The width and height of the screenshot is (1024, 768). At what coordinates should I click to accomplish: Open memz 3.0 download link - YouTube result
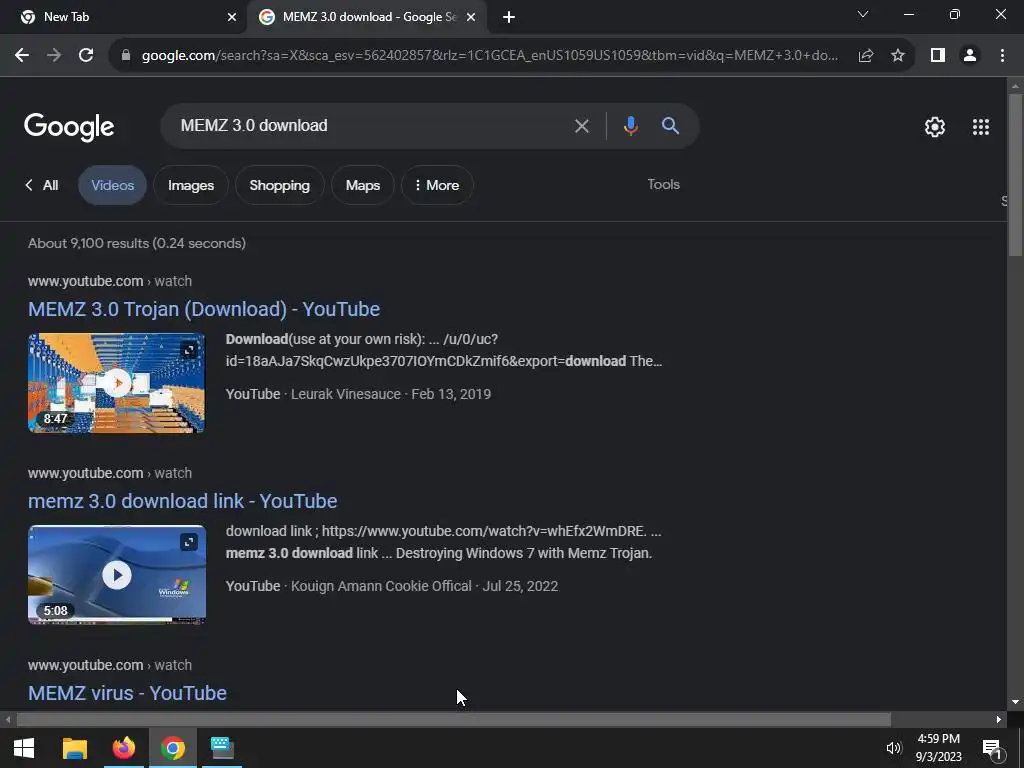point(183,501)
